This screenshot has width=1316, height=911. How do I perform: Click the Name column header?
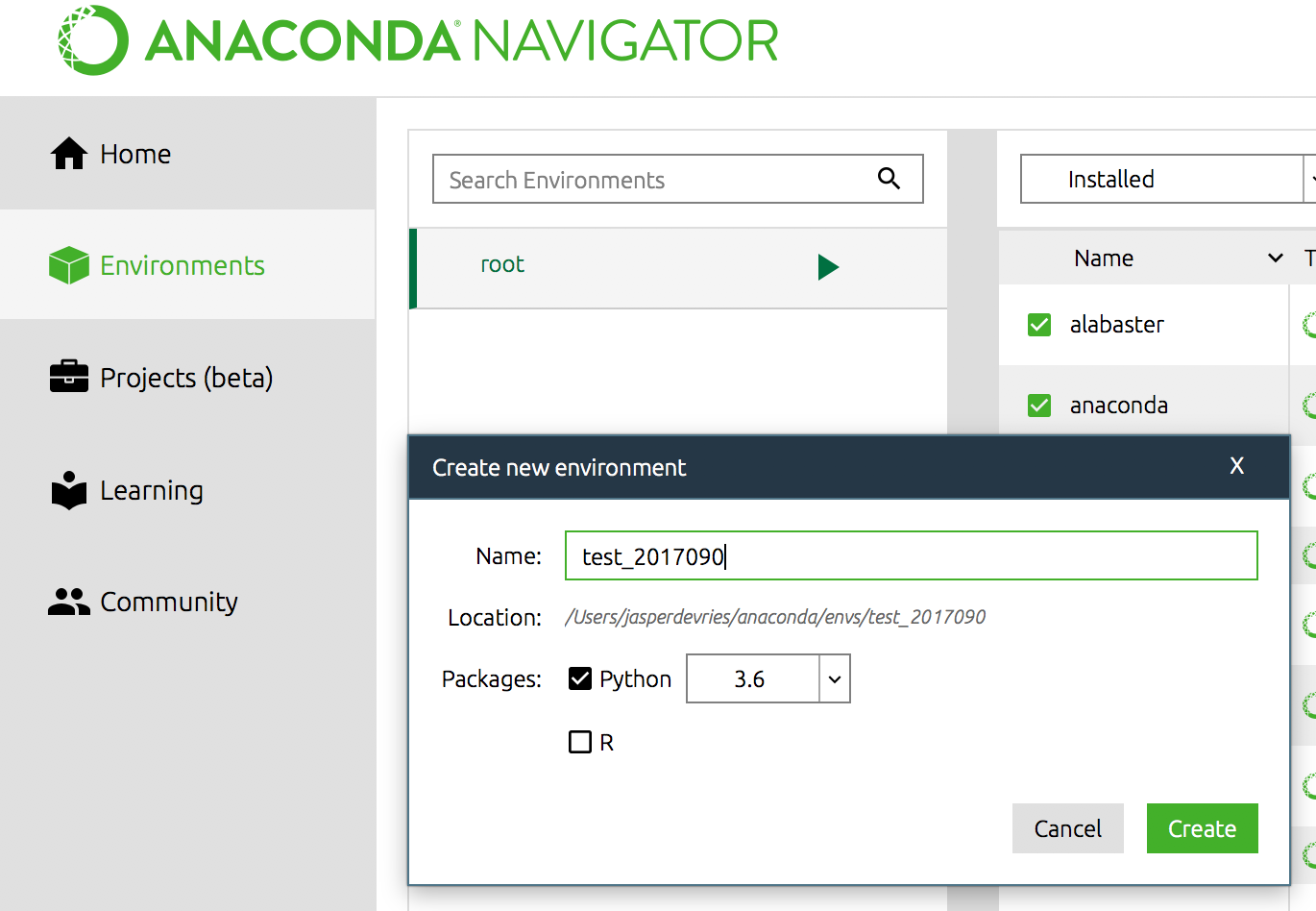pos(1103,258)
